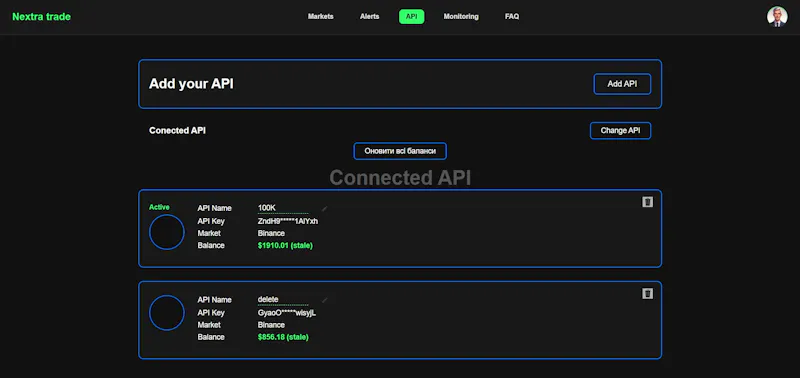Delete the 'delete' API with trash icon
Screen dimensions: 800x378
coord(647,293)
